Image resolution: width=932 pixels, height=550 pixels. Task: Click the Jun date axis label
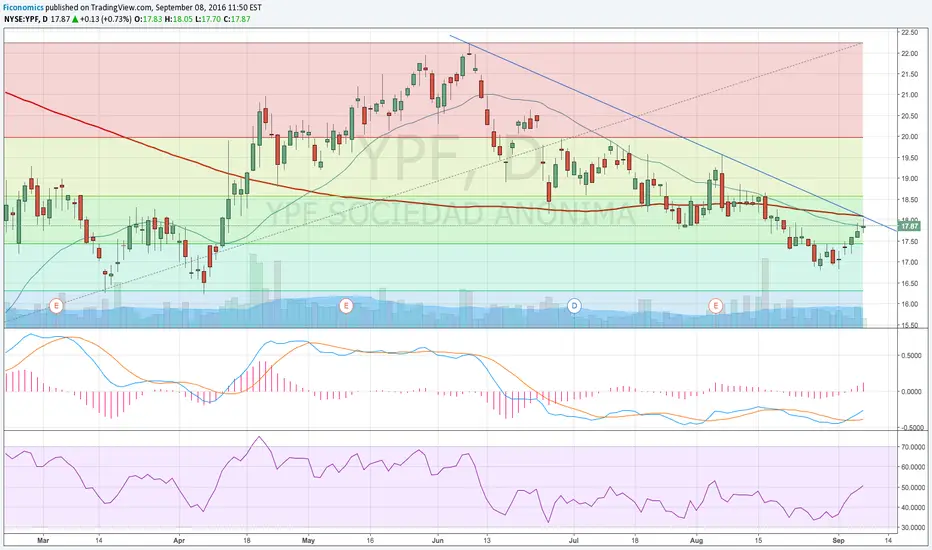pos(437,541)
